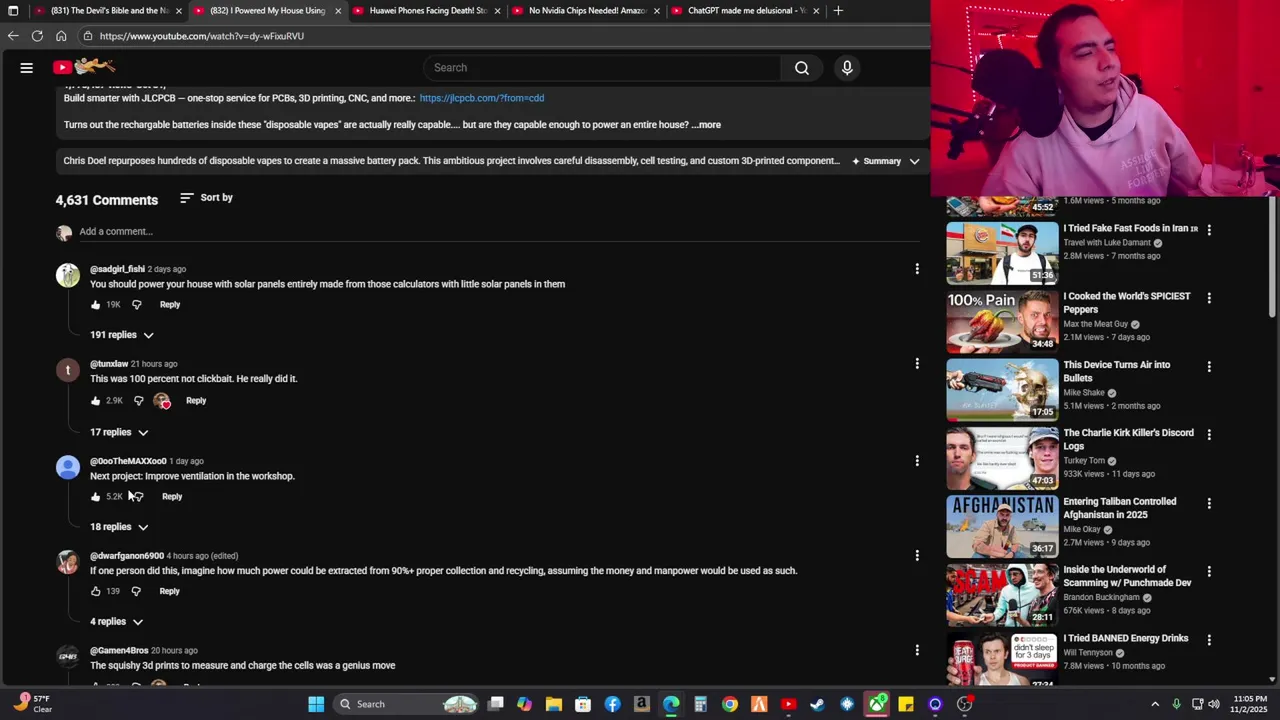
Task: Open more options for @tunxlaw comment
Action: click(x=917, y=364)
